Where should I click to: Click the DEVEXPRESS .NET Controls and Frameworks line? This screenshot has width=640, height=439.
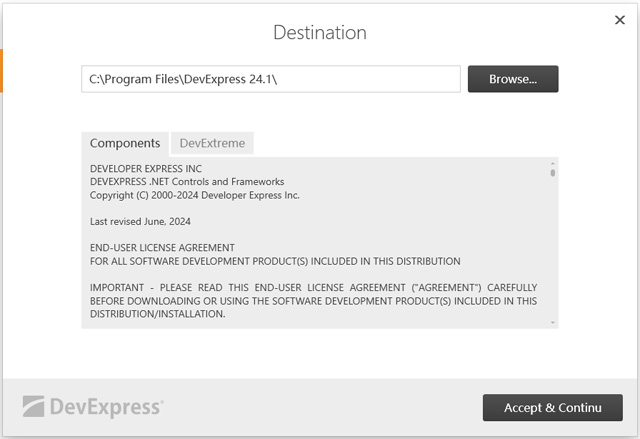187,182
